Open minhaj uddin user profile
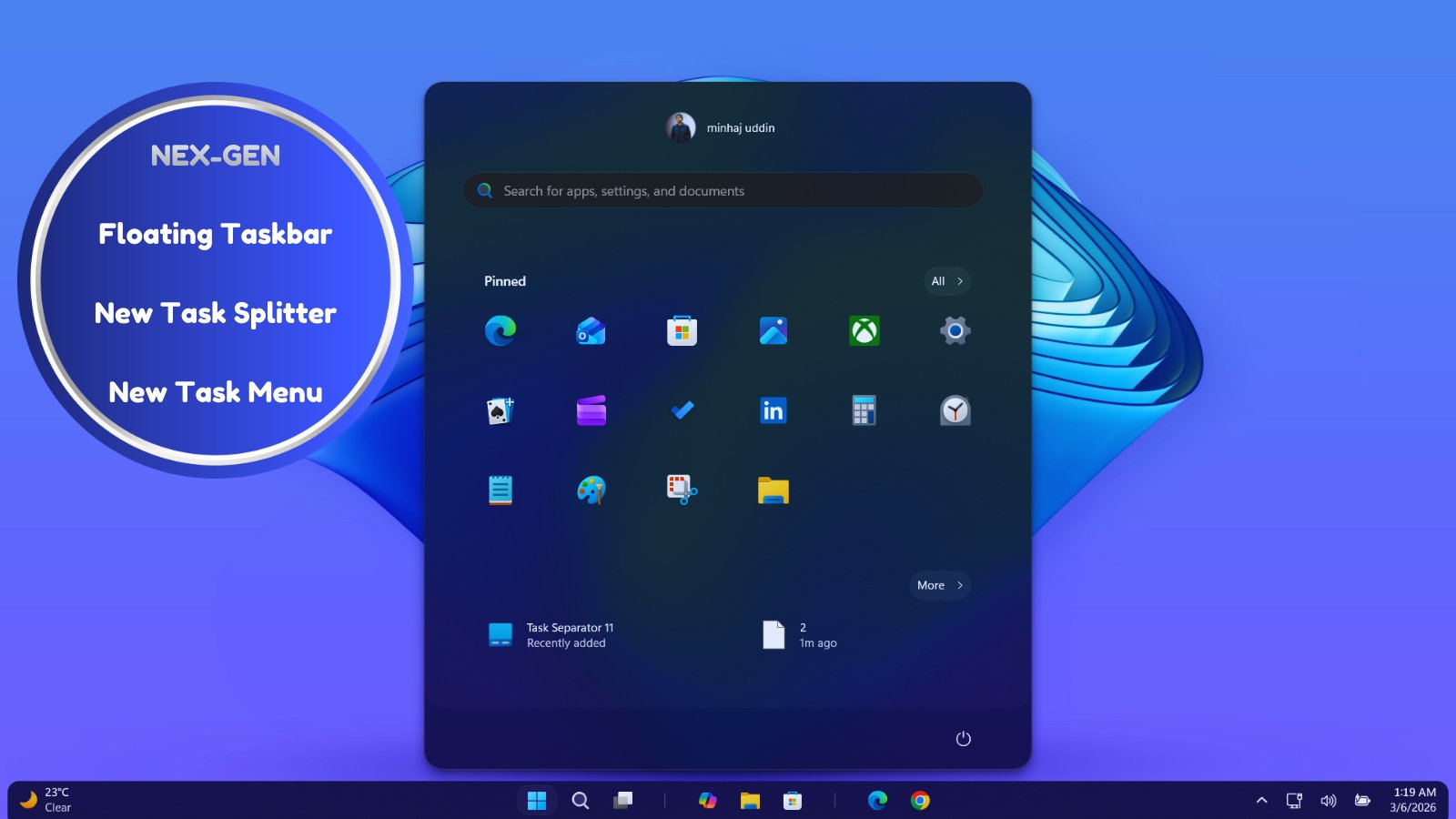Screen dimensions: 1456x819 721,127
